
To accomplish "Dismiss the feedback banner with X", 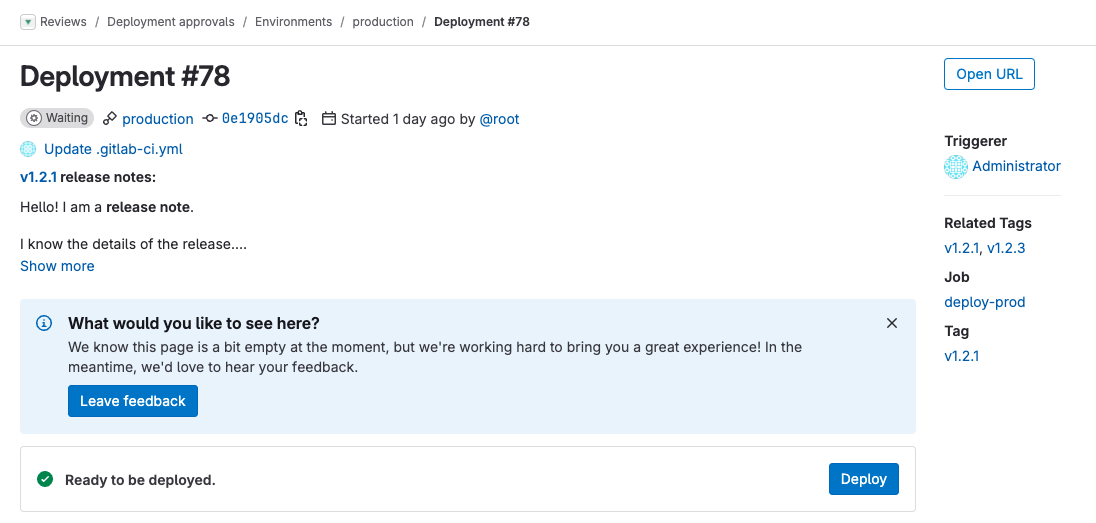I will click(892, 323).
